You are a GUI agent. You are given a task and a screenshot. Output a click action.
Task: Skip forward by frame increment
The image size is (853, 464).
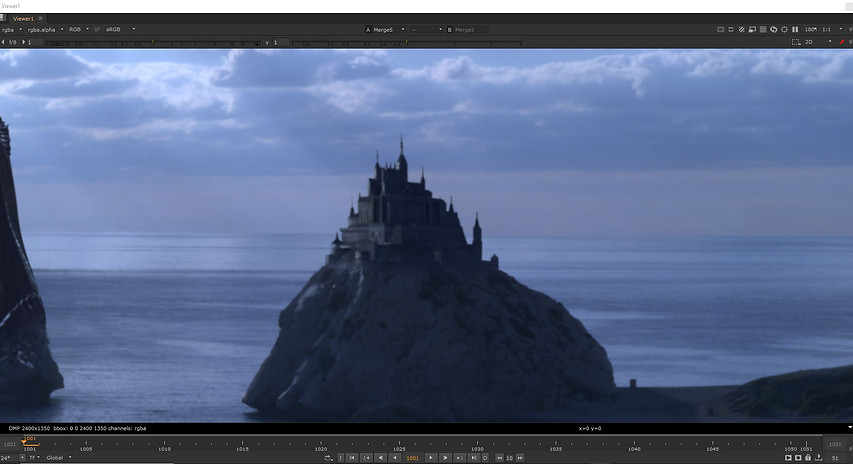pos(520,458)
